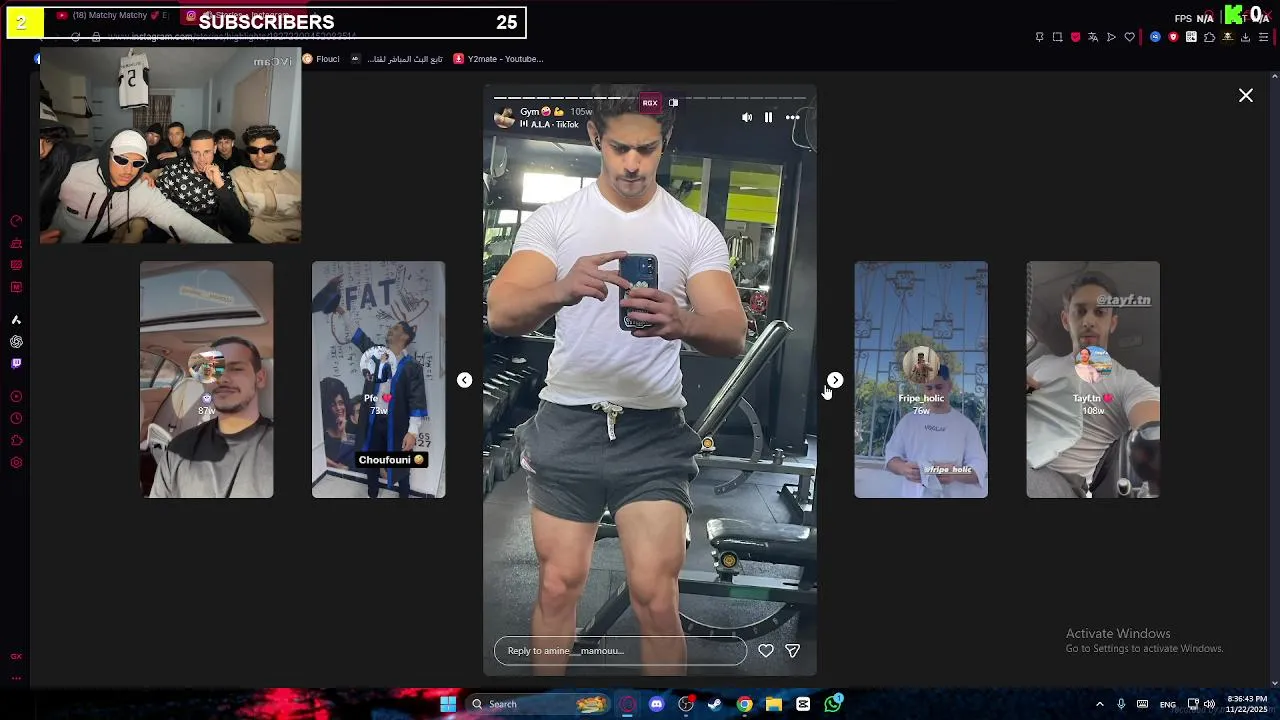This screenshot has width=1280, height=720.
Task: Open WhatsApp from the taskbar
Action: [x=833, y=704]
